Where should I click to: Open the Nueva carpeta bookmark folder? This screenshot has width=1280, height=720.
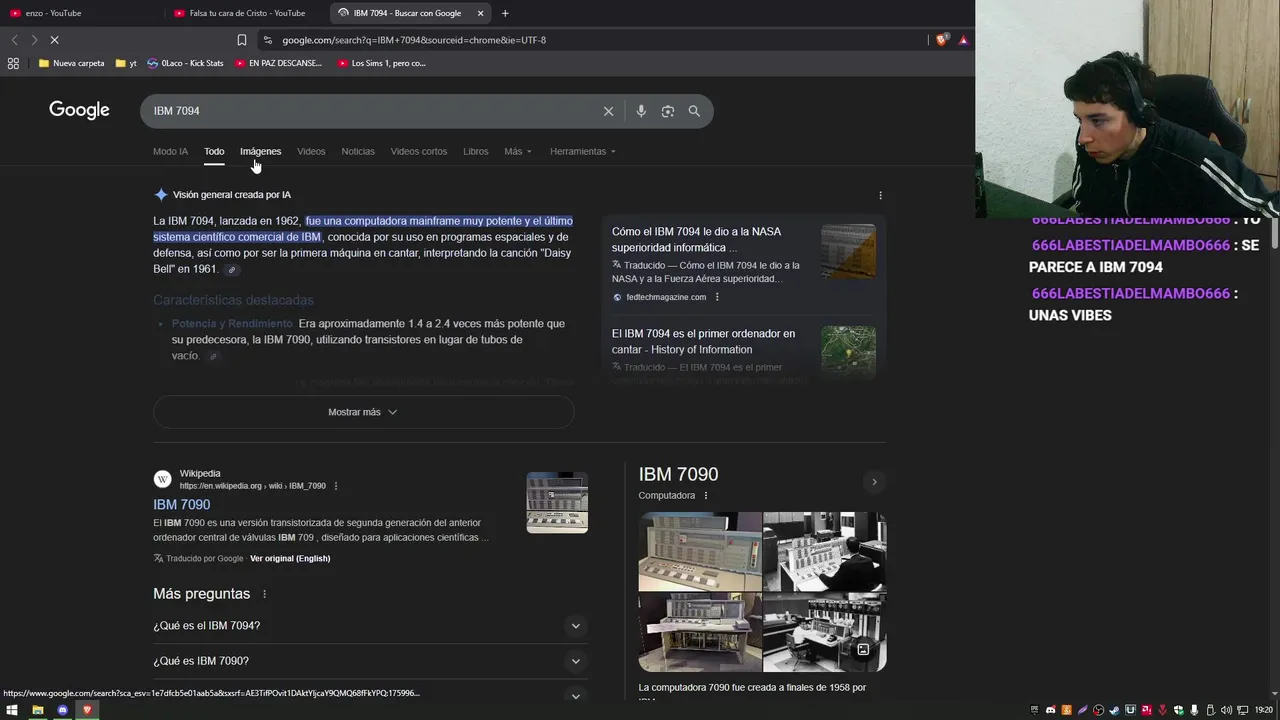click(x=71, y=63)
